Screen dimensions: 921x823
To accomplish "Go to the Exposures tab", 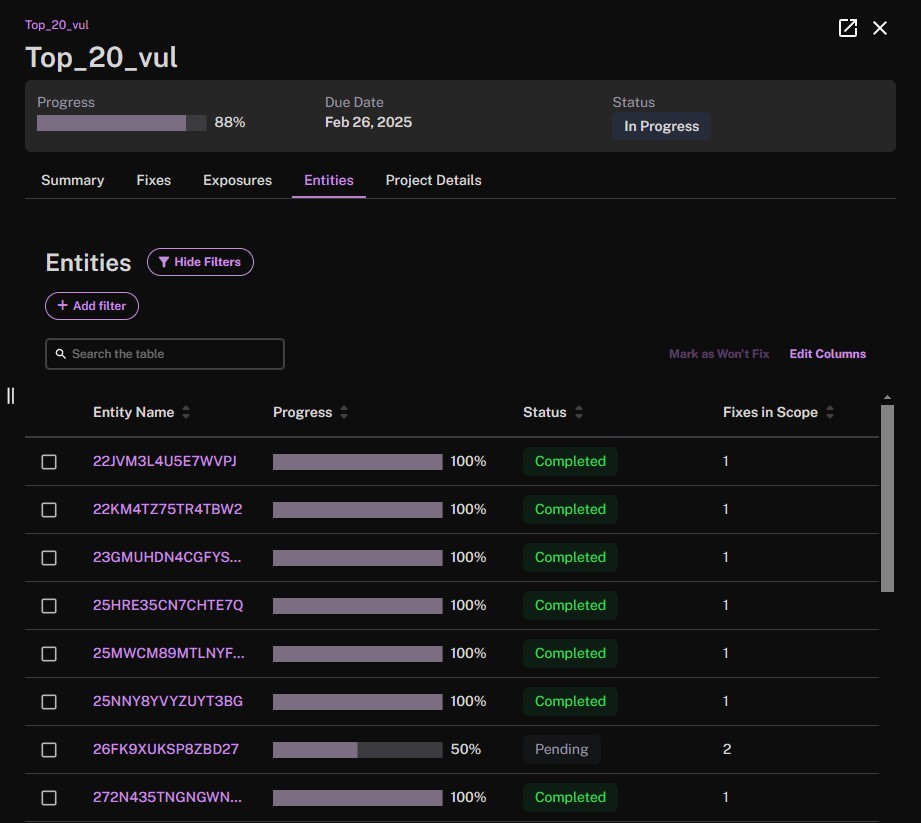I will (237, 180).
